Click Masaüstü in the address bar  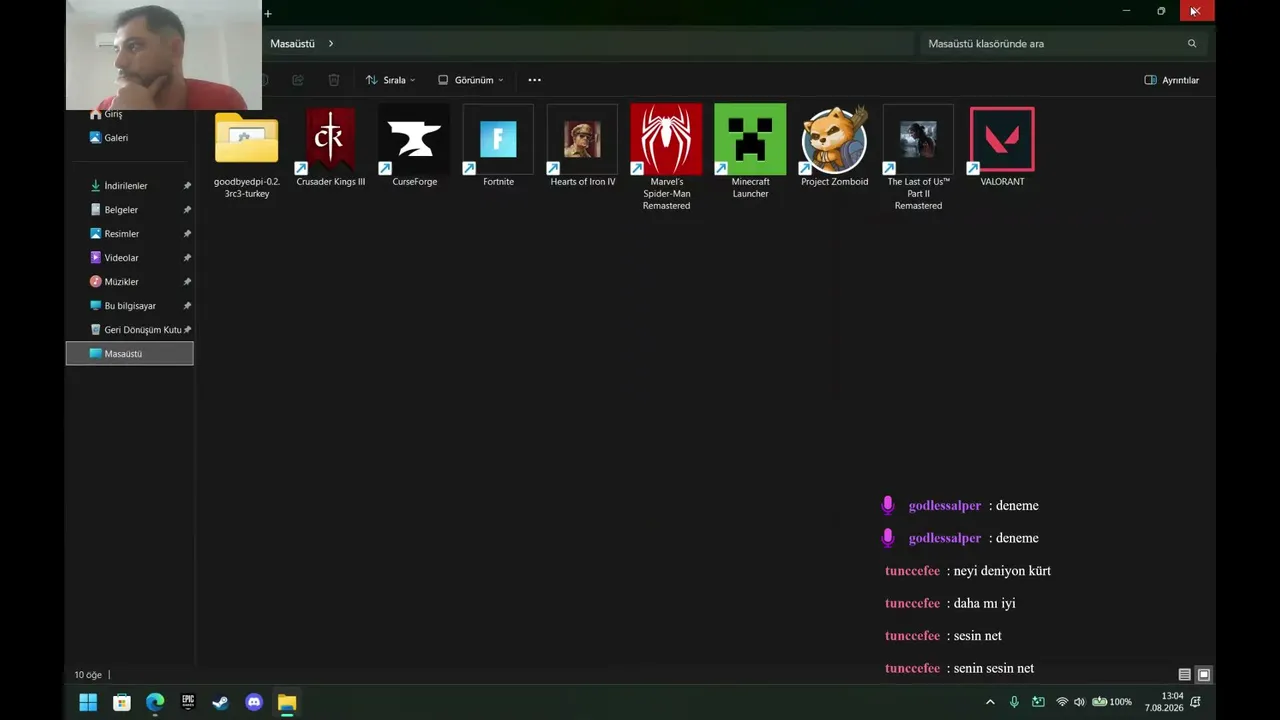tap(292, 44)
